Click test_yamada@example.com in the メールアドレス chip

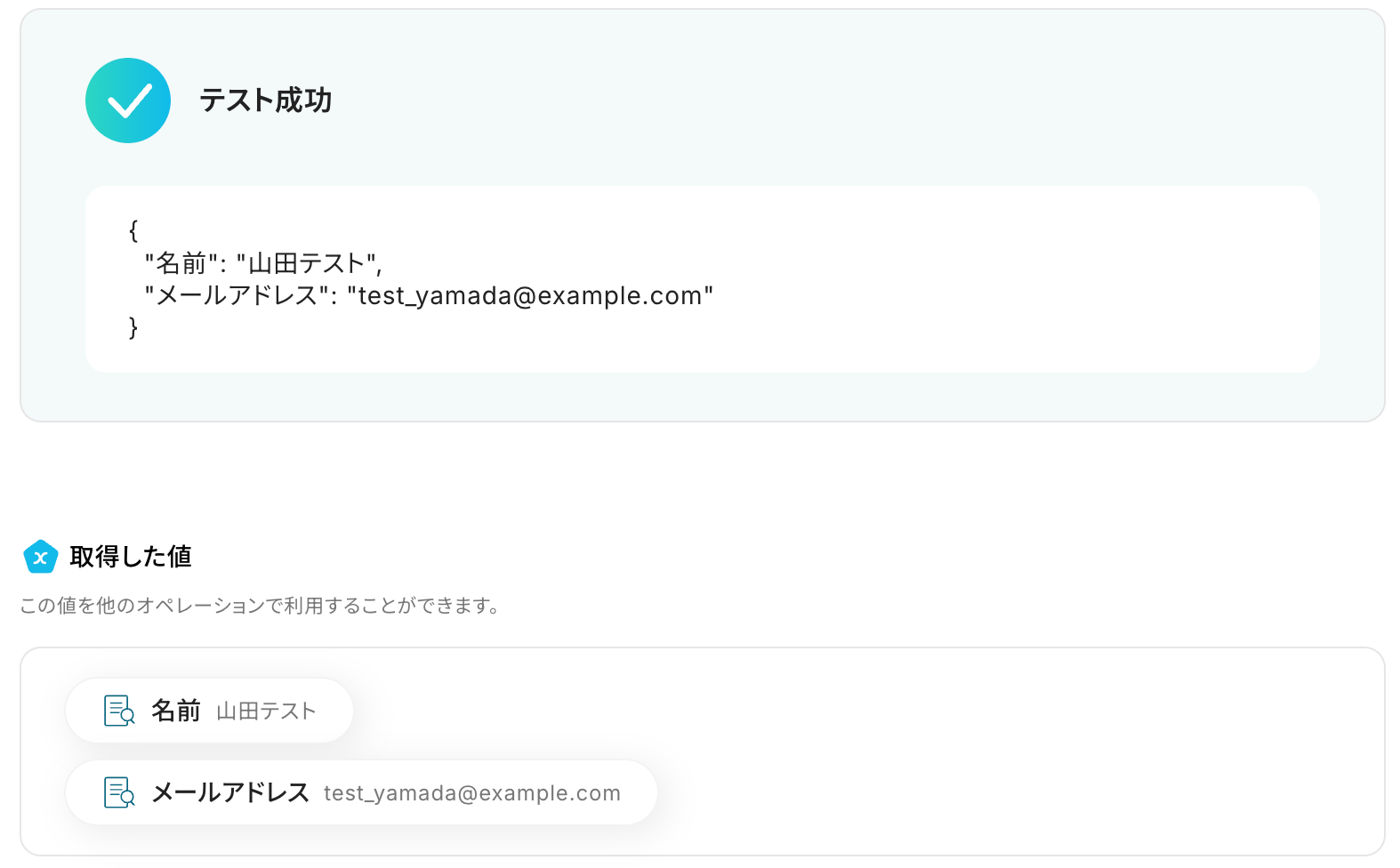(x=471, y=793)
